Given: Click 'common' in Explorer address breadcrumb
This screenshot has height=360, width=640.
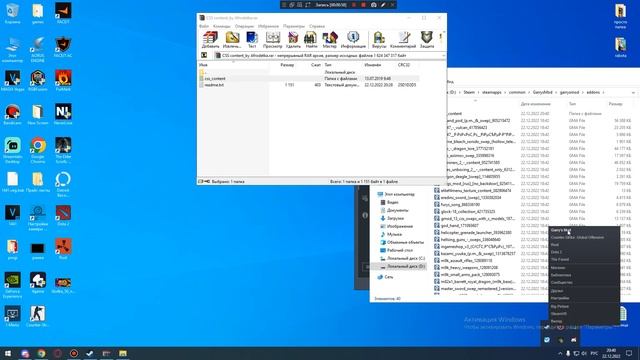Looking at the screenshot, I should pyautogui.click(x=517, y=93).
